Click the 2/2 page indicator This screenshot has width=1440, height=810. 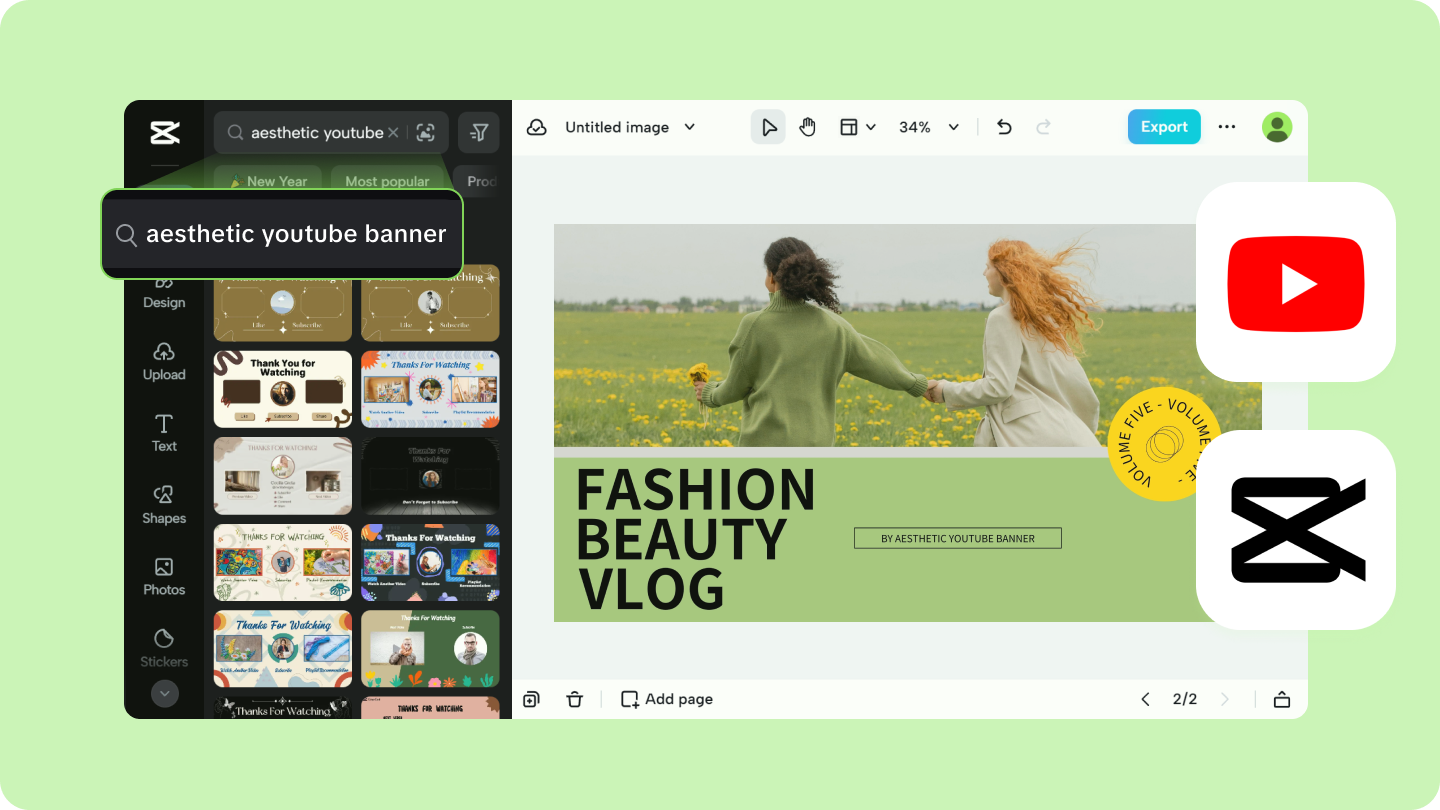pyautogui.click(x=1185, y=699)
